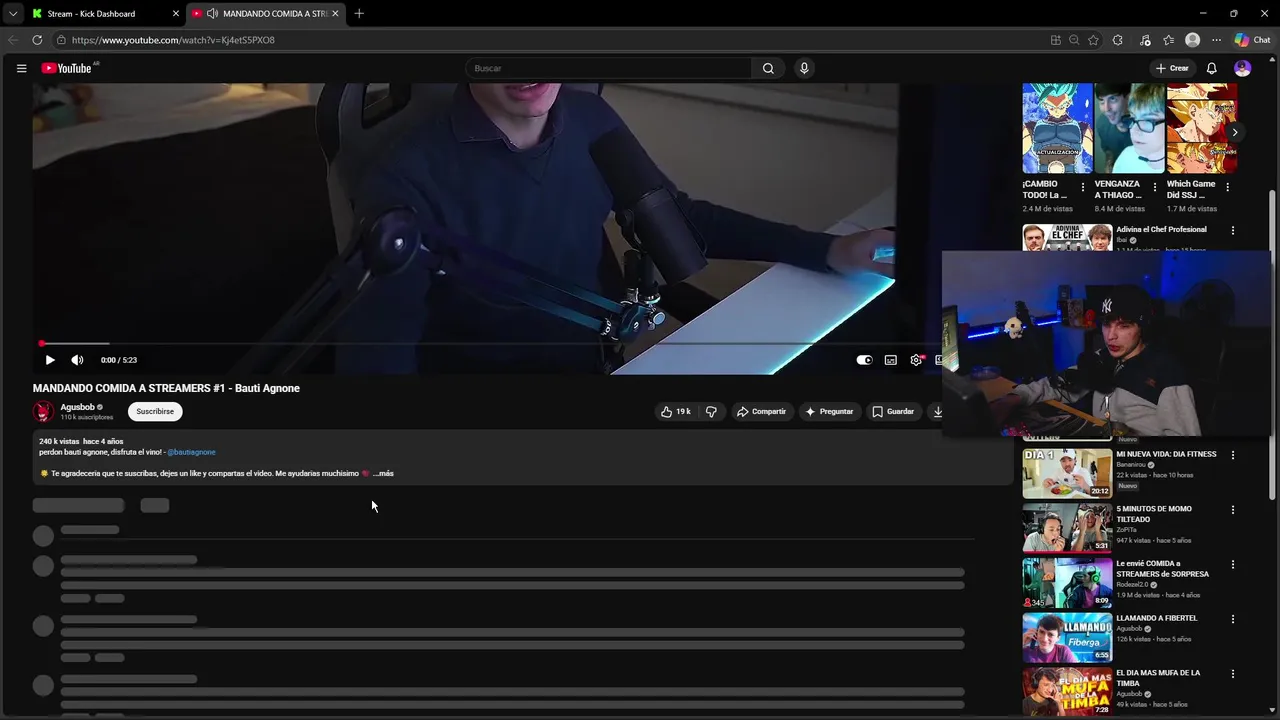The height and width of the screenshot is (720, 1280).
Task: Open the @bautiagnone link in description
Action: (x=191, y=452)
